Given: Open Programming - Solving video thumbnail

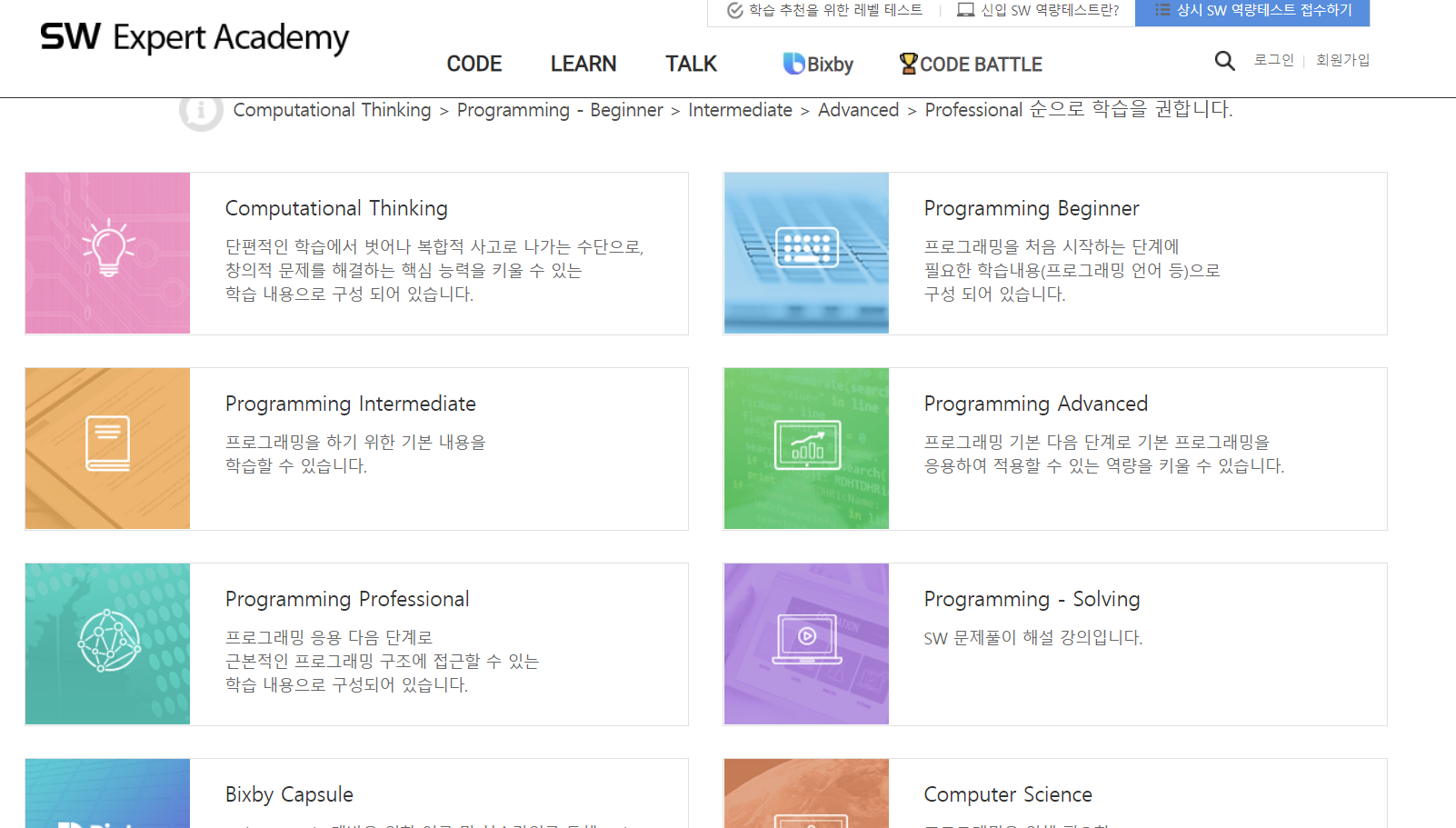Looking at the screenshot, I should 806,643.
